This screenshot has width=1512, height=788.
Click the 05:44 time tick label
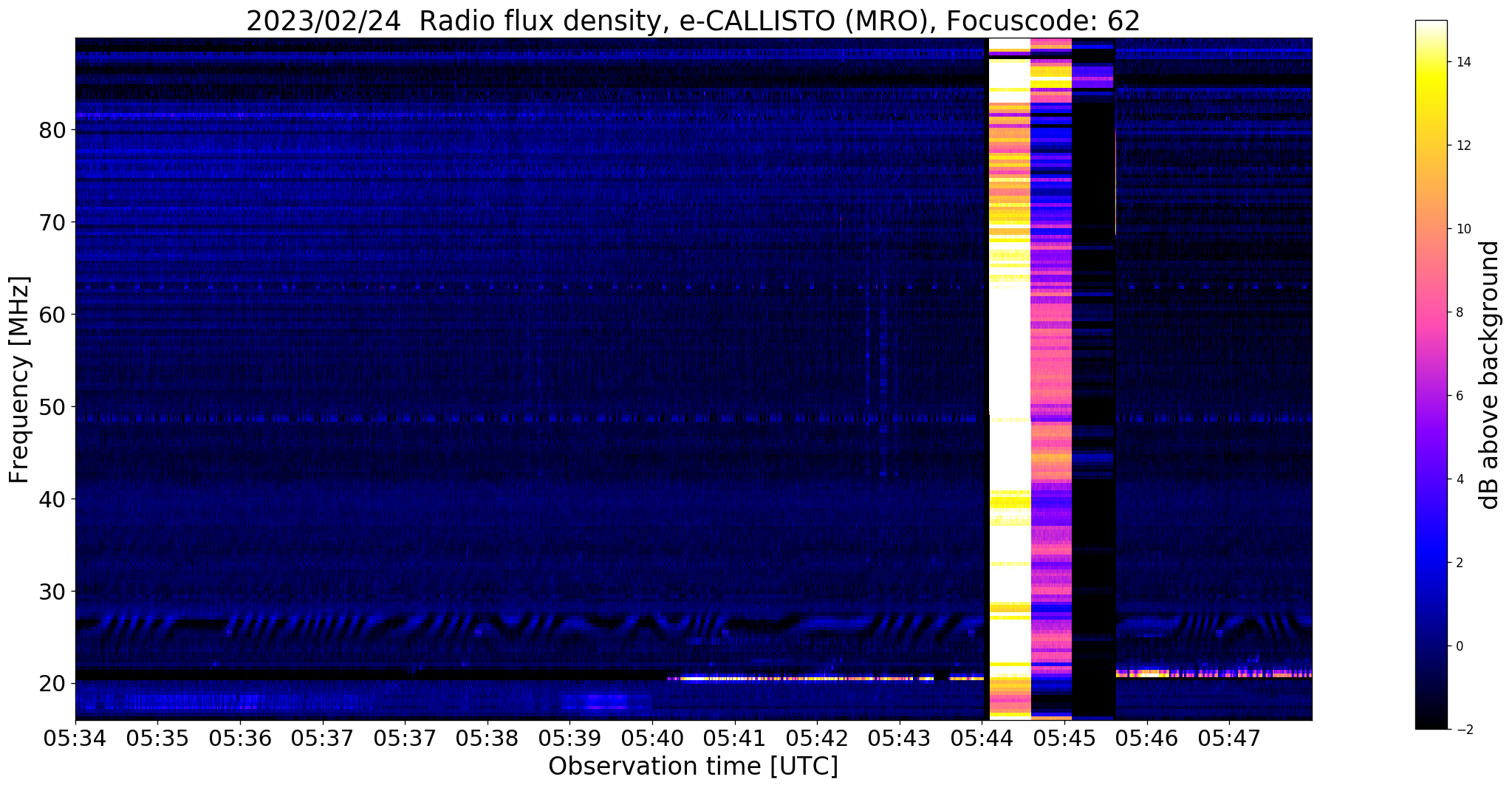click(x=982, y=737)
